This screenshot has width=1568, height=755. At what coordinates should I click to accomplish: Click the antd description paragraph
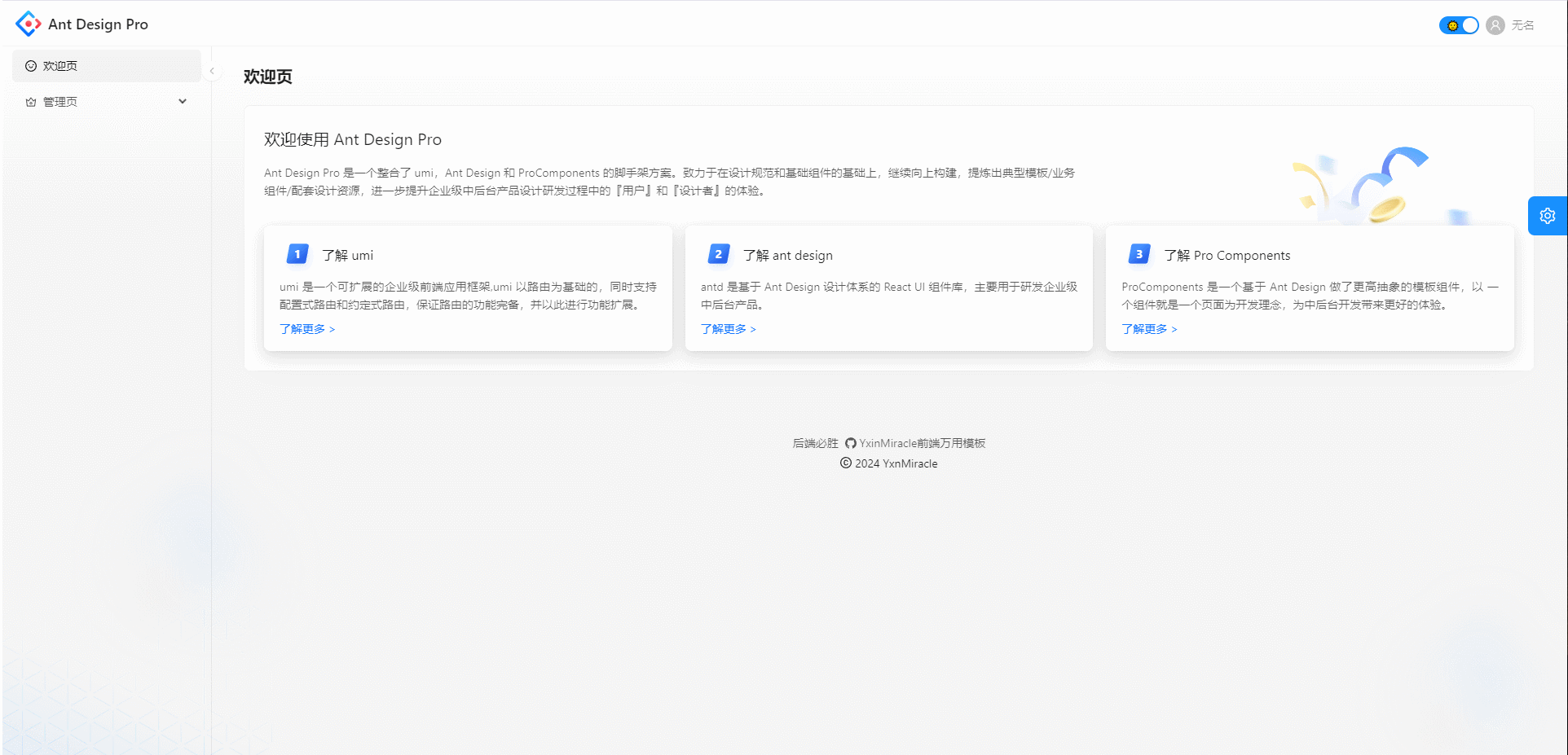pyautogui.click(x=889, y=296)
